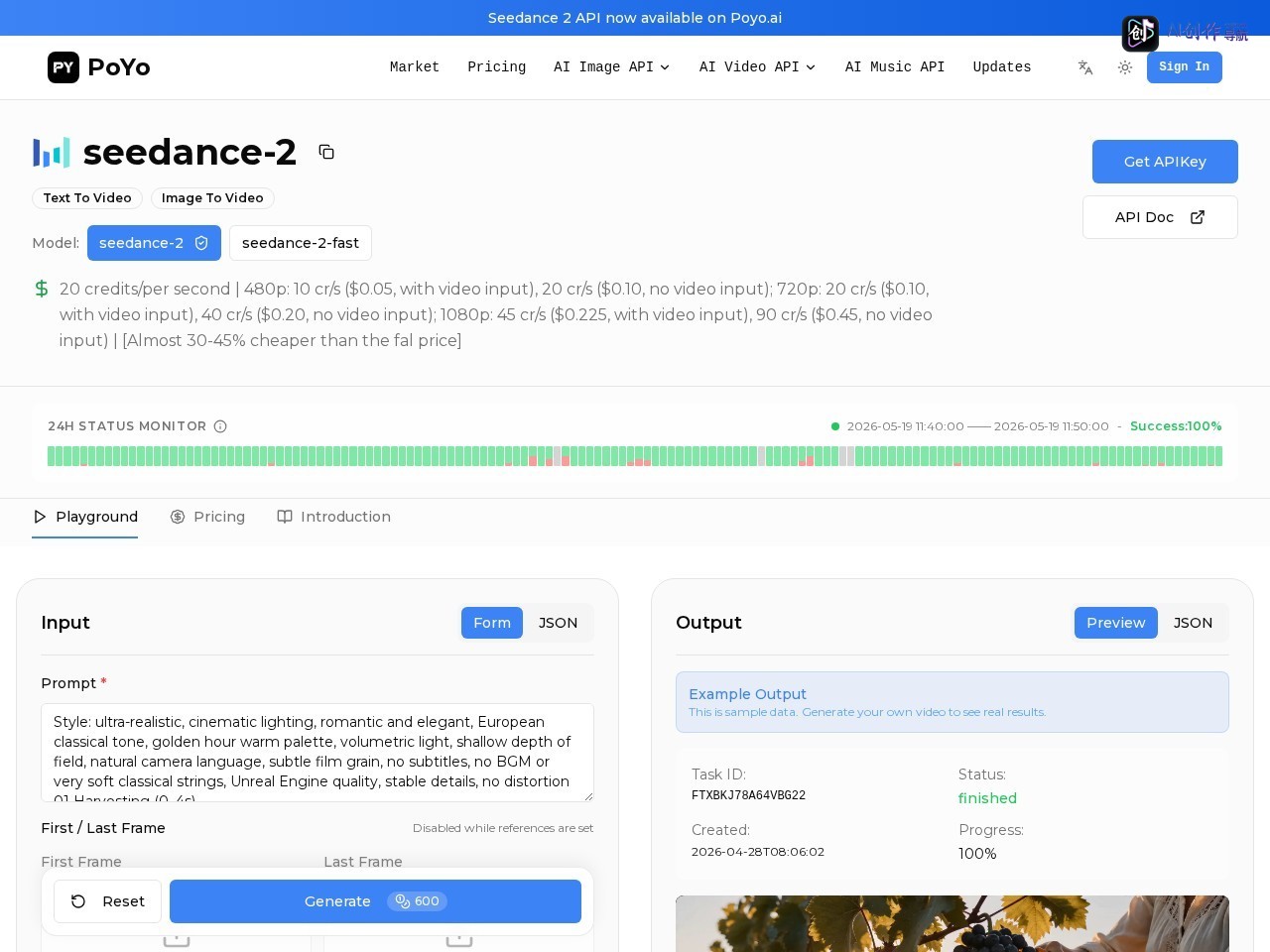Click the dollar sign pricing icon

point(42,289)
